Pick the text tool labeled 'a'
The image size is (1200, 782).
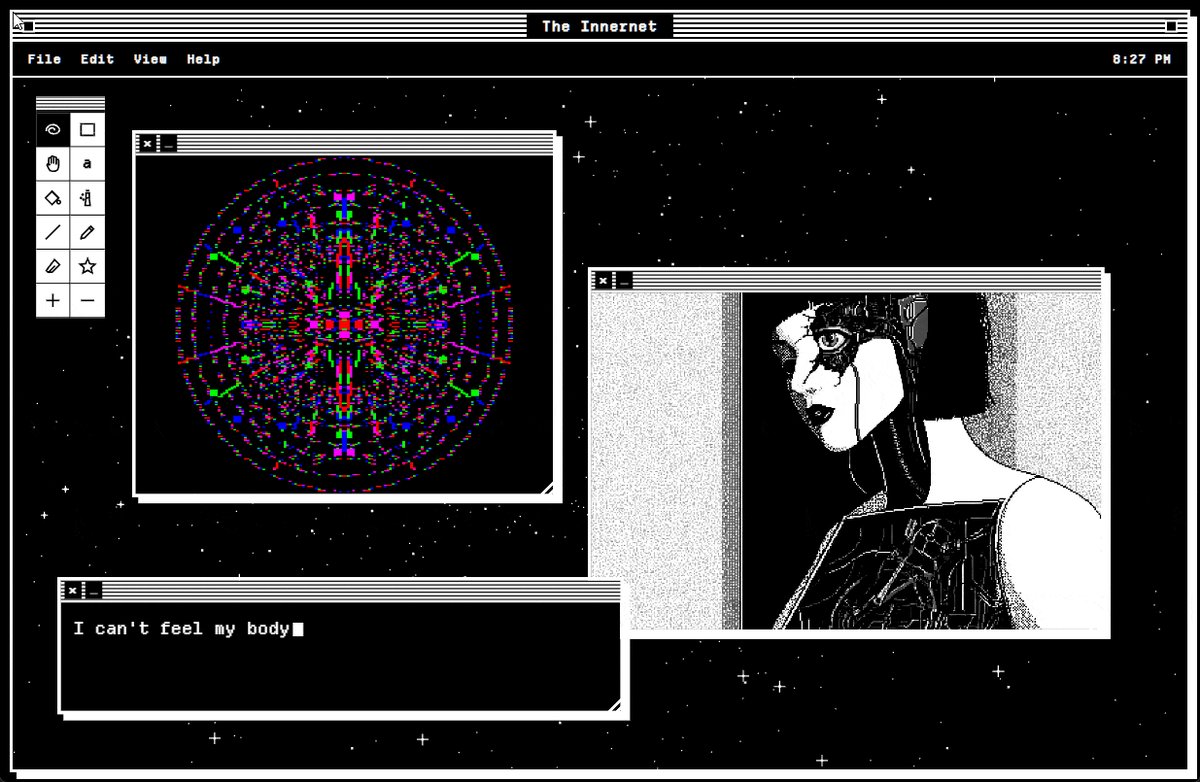pos(88,163)
